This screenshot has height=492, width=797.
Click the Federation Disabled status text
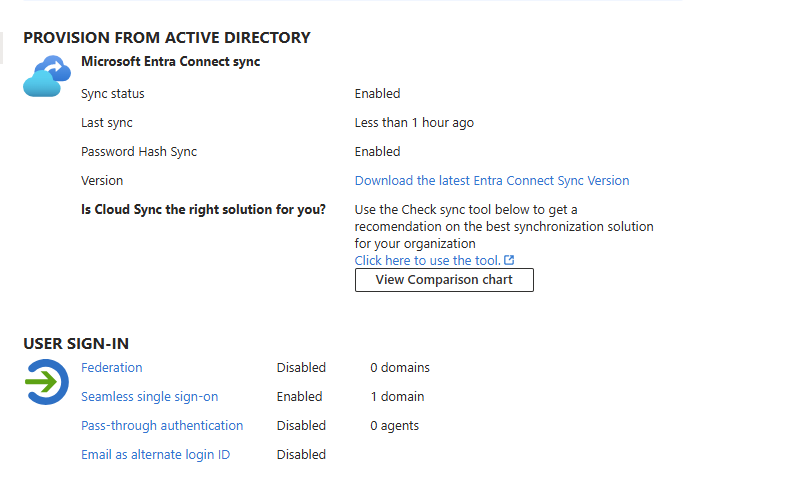point(301,367)
